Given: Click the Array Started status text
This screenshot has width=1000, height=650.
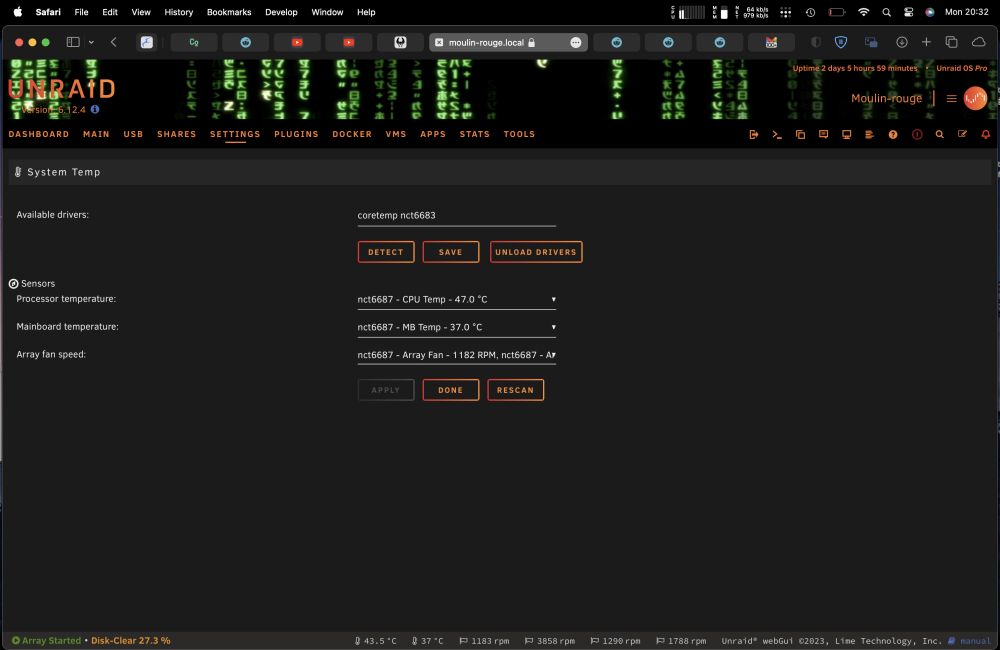Looking at the screenshot, I should tap(51, 640).
